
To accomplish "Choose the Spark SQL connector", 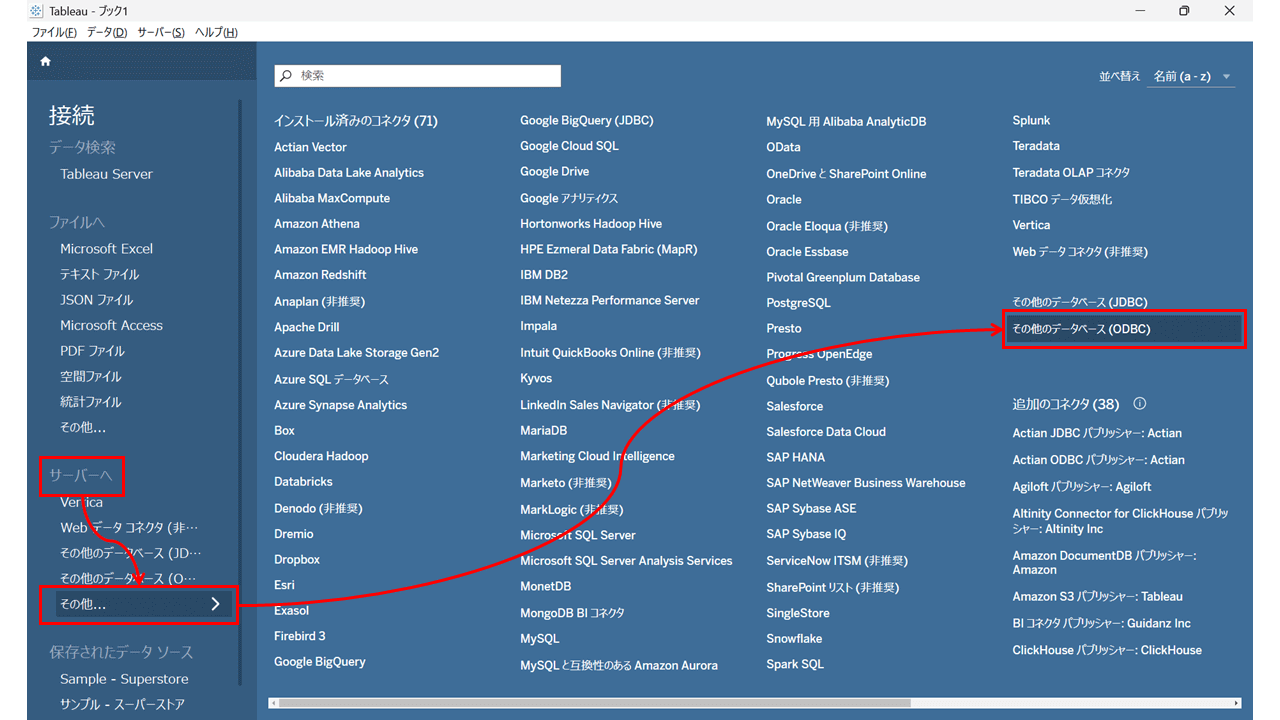I will tap(796, 664).
